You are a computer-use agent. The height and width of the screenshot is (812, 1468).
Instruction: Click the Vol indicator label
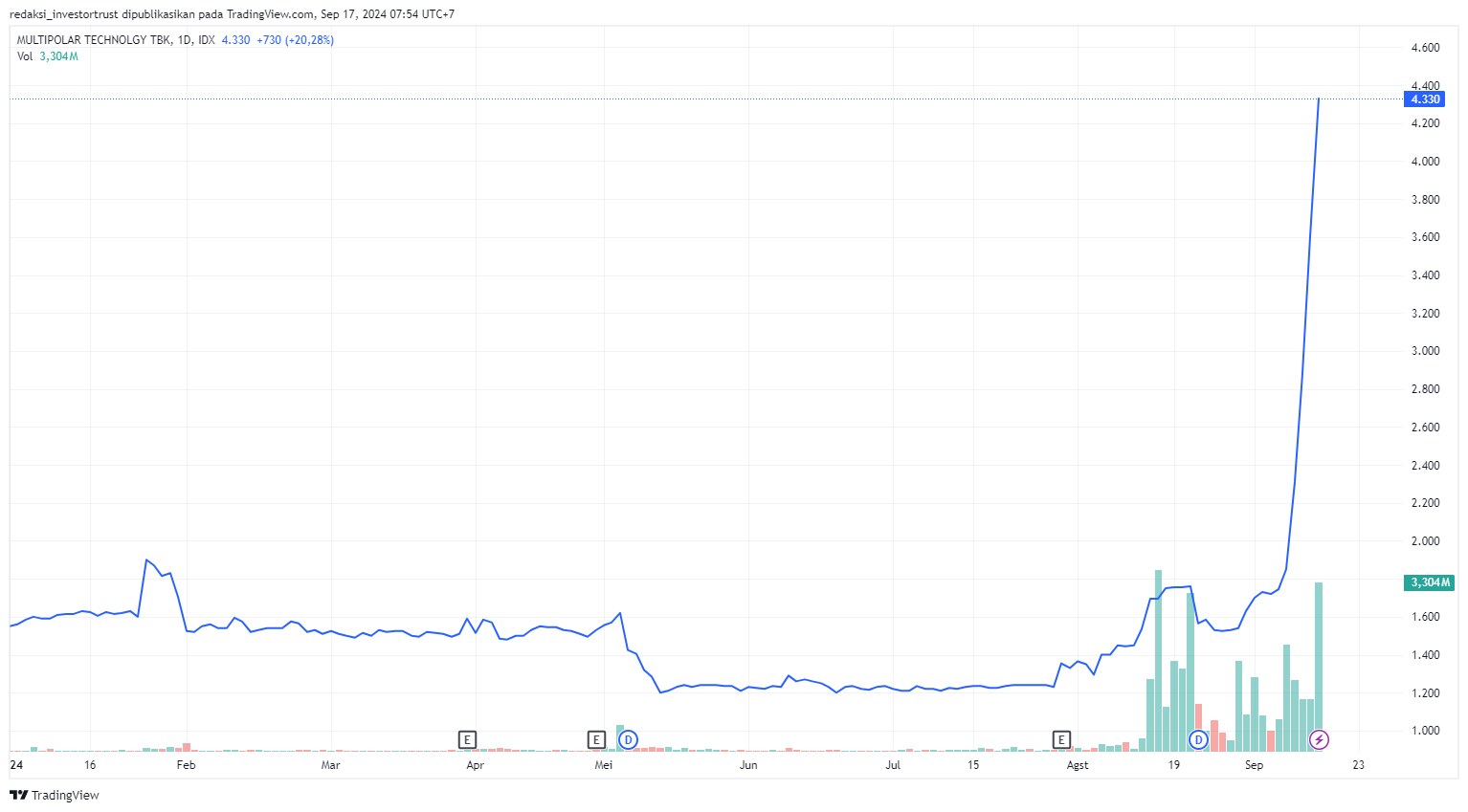tap(25, 56)
